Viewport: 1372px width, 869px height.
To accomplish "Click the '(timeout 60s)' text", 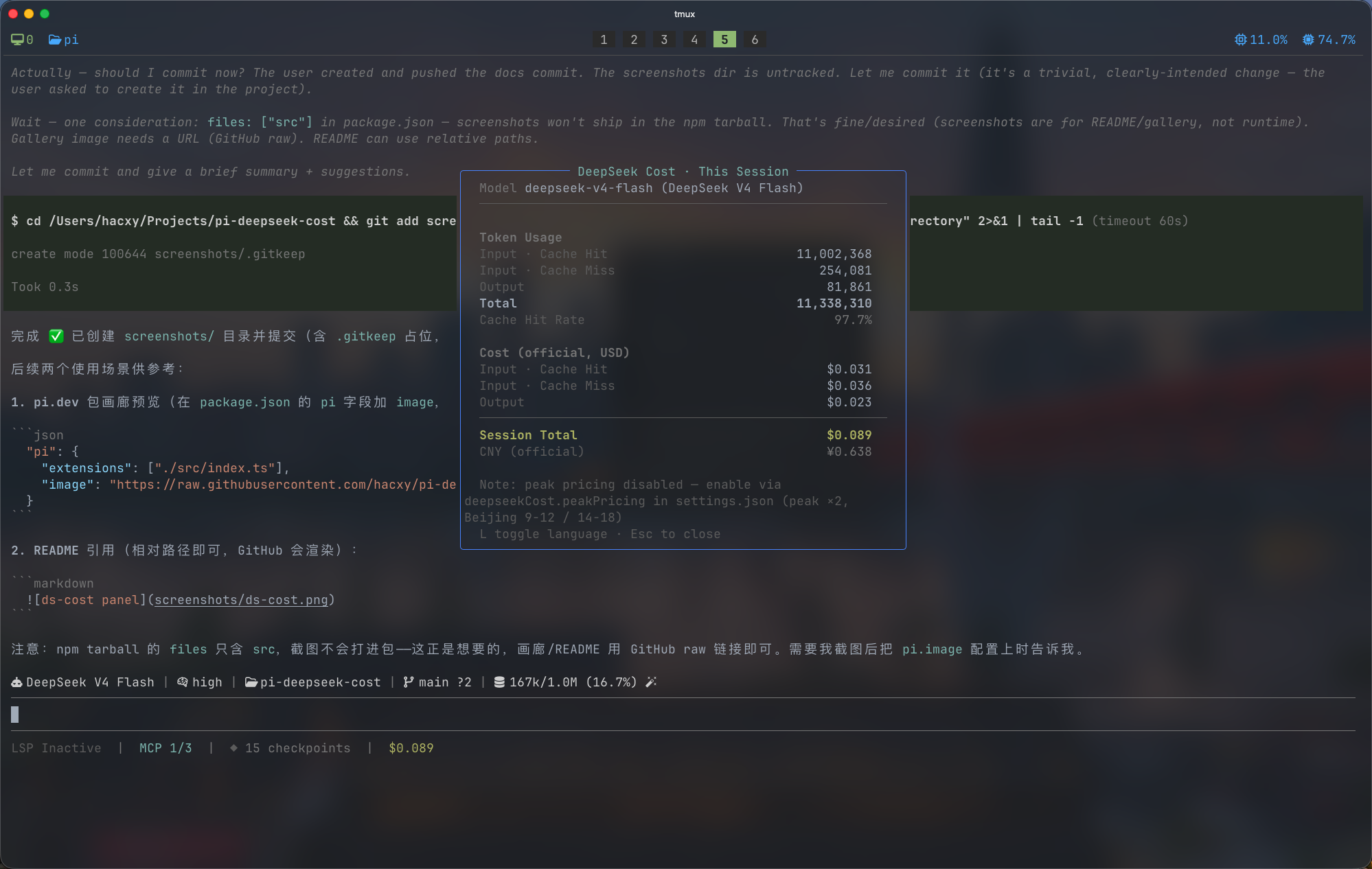I will tap(1140, 221).
